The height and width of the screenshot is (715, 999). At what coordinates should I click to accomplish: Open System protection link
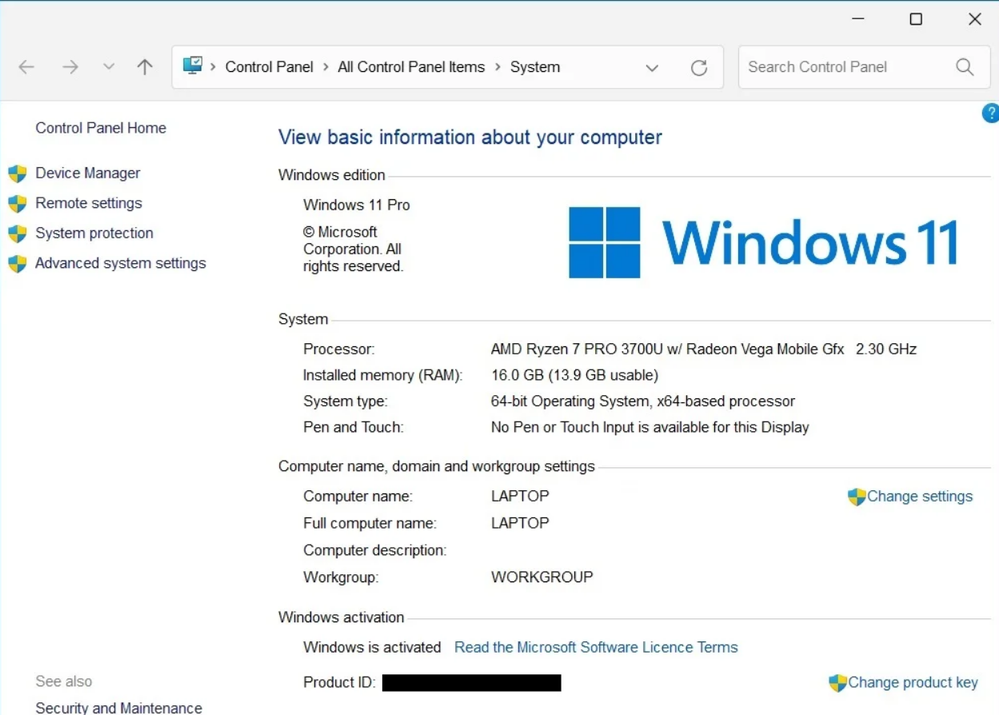point(94,233)
